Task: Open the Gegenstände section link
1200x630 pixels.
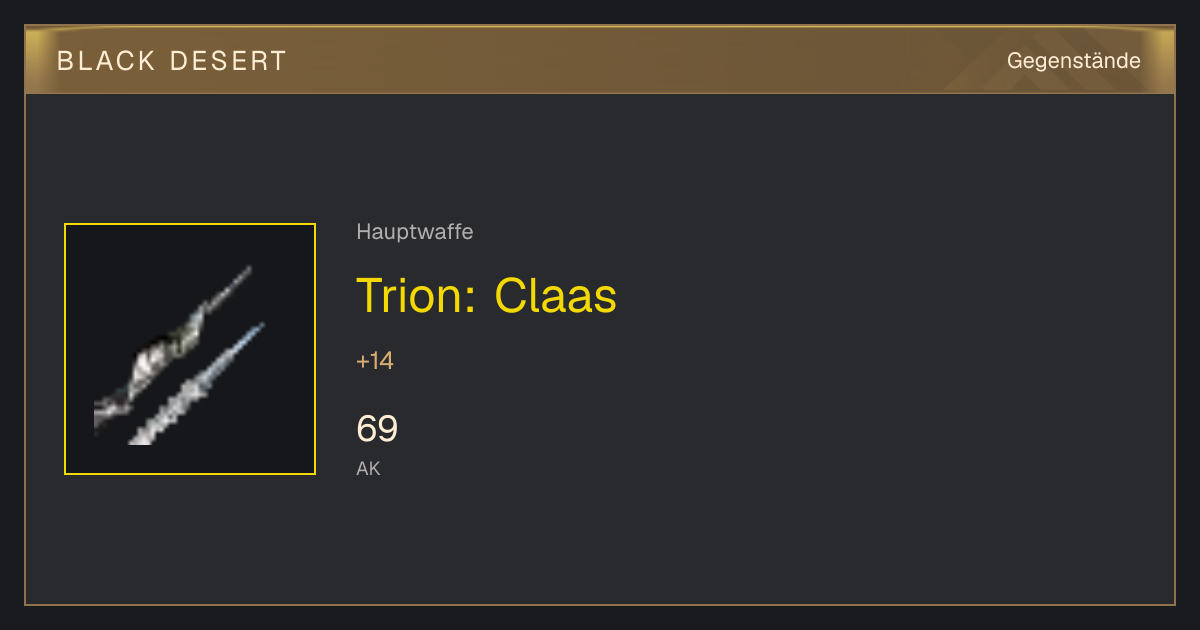Action: tap(1073, 61)
